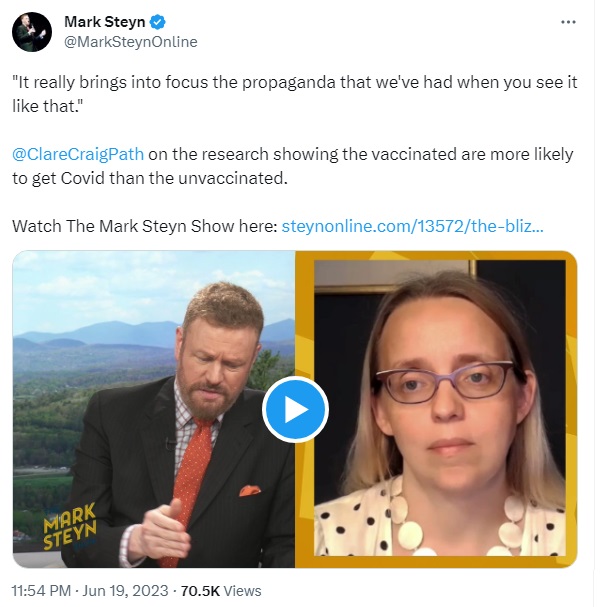Viewport: 600px width, 607px height.
Task: Open the @MarkSteynOnline handle link
Action: 130,42
